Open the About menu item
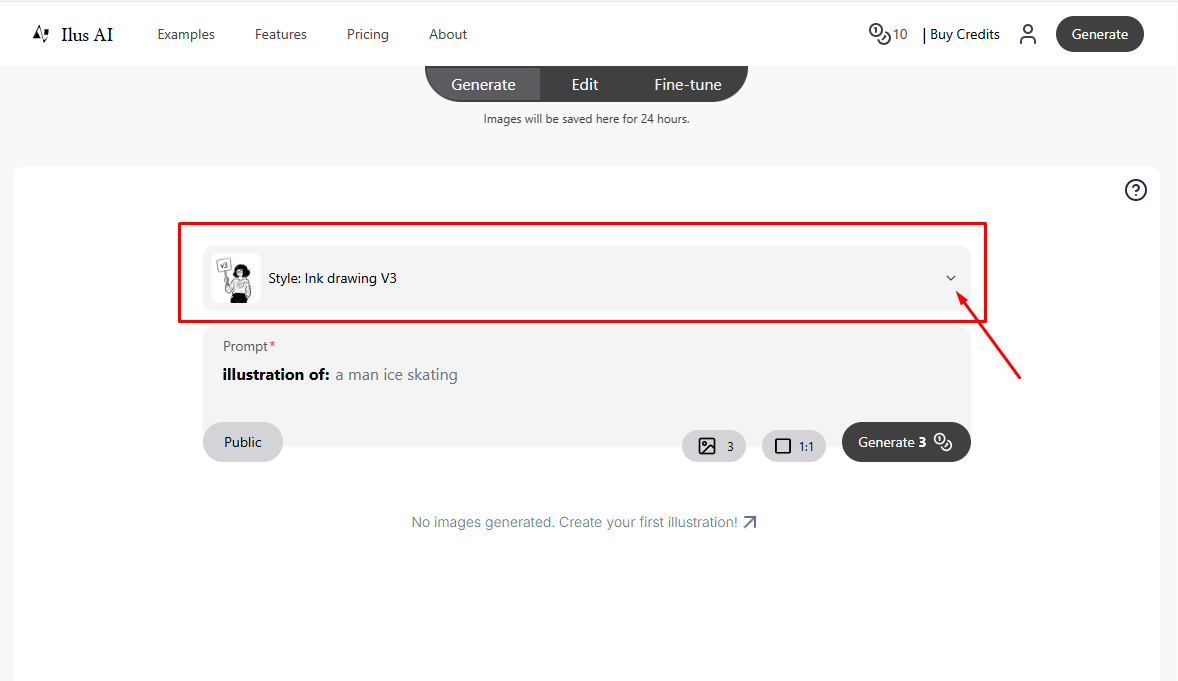This screenshot has height=681, width=1178. (x=448, y=35)
